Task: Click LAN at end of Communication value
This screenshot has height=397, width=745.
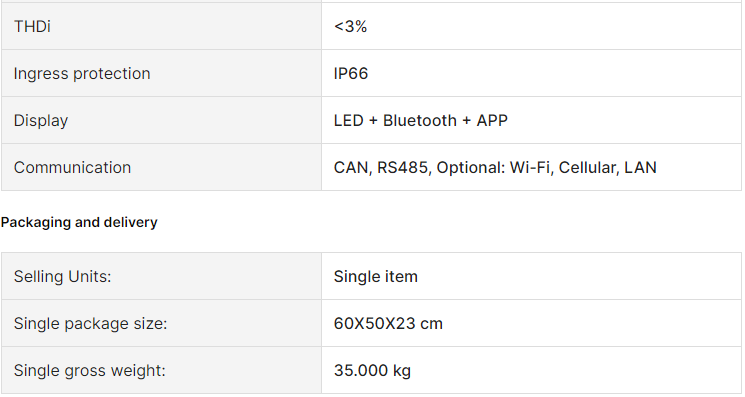Action: click(x=640, y=167)
